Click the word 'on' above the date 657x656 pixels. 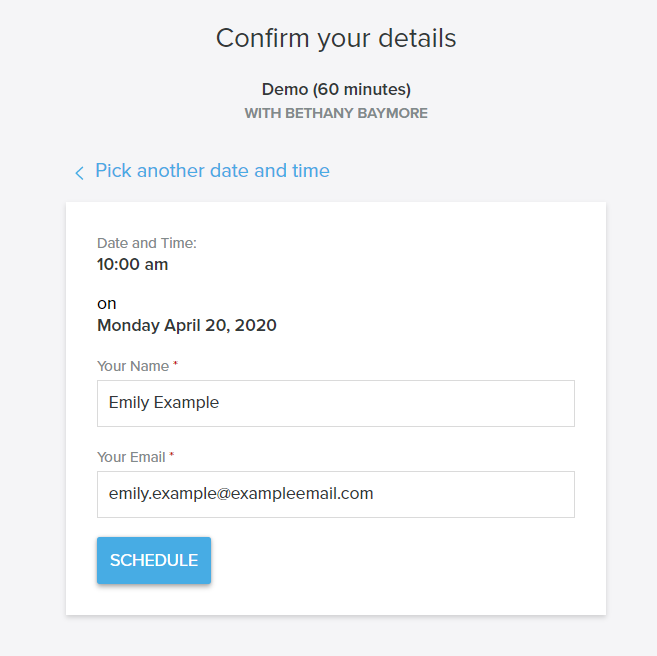(x=106, y=304)
